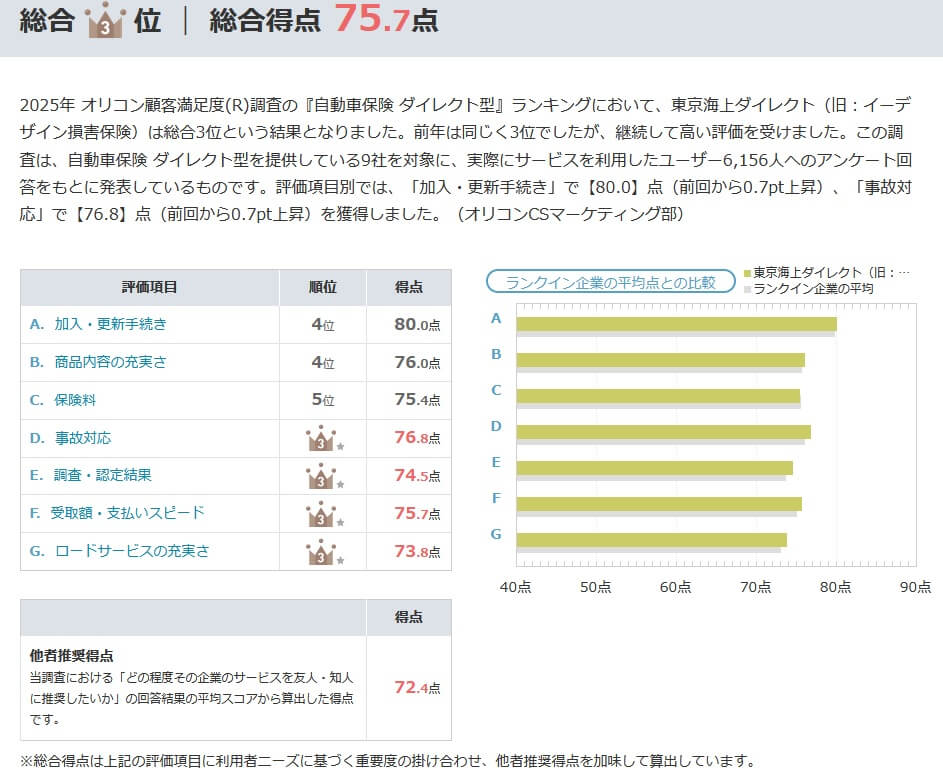943x777 pixels.
Task: Open the 加入・更新手続き evaluation link
Action: [x=98, y=324]
